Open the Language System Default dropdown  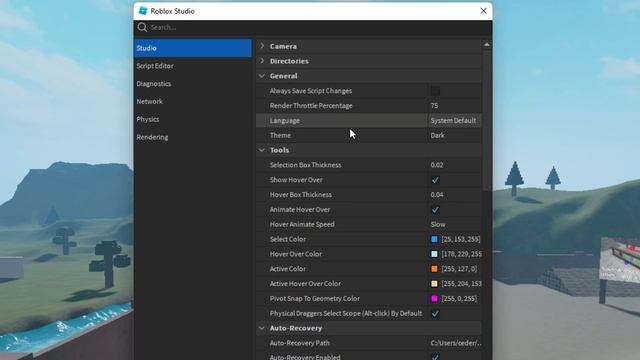point(454,120)
